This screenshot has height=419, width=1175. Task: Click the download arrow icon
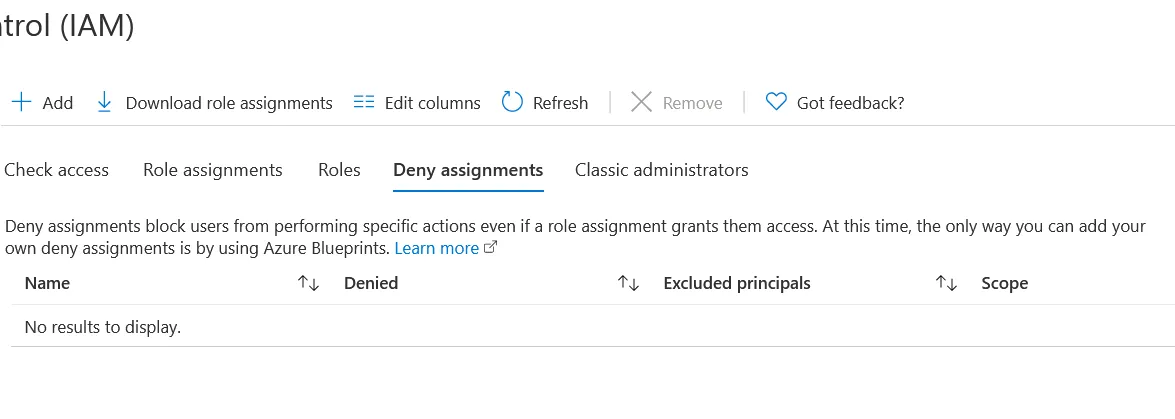pyautogui.click(x=104, y=102)
